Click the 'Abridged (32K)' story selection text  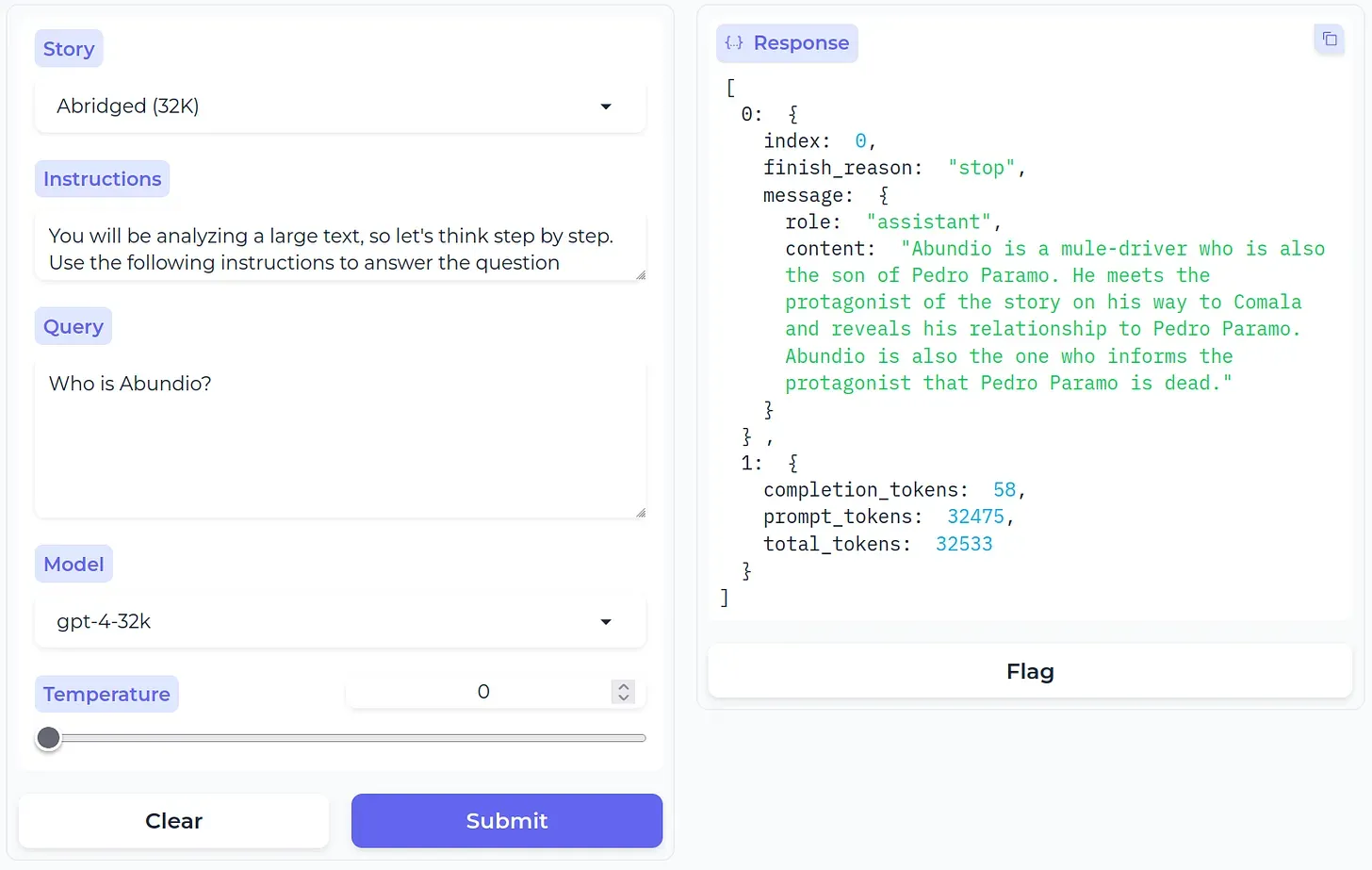click(x=128, y=107)
